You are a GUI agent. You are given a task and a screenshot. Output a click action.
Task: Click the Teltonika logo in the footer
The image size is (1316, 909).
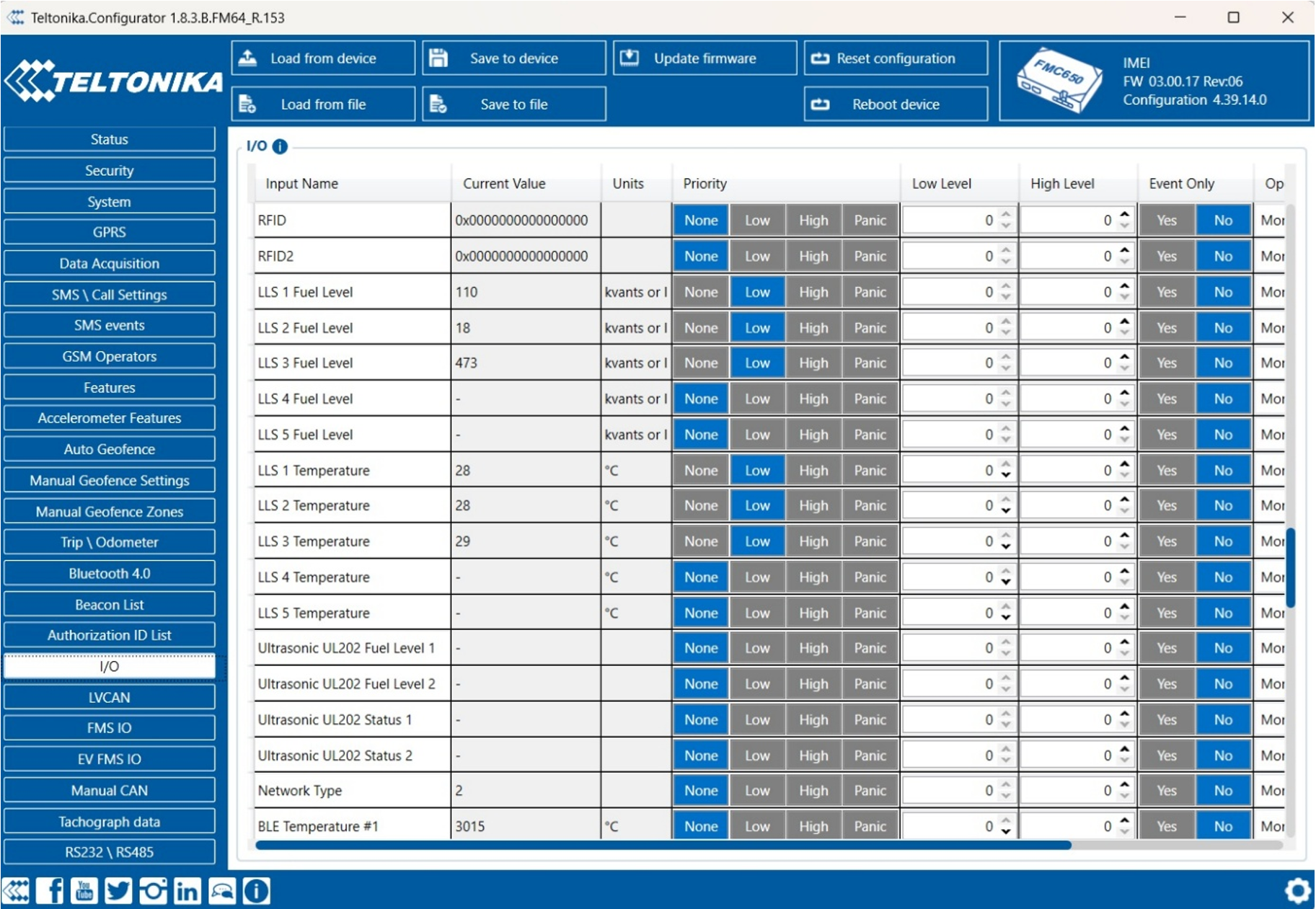tap(16, 891)
